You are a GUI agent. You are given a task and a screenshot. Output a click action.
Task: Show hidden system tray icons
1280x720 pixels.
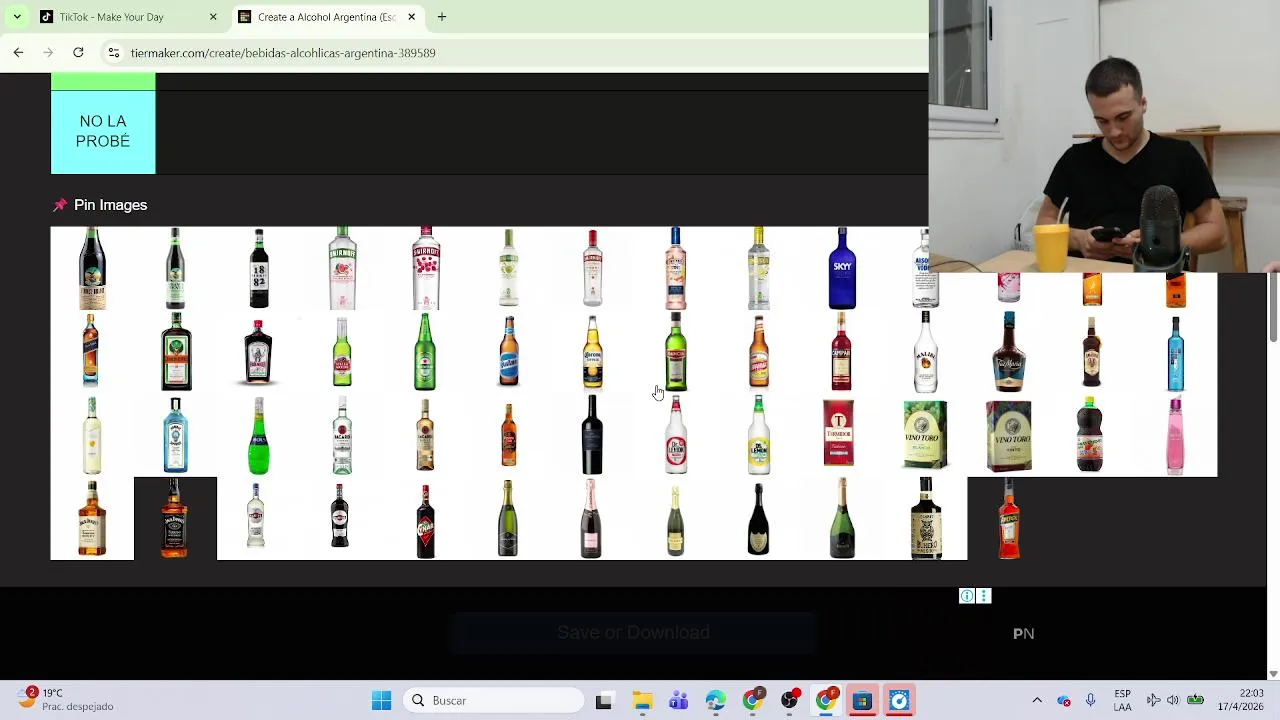pyautogui.click(x=1037, y=701)
